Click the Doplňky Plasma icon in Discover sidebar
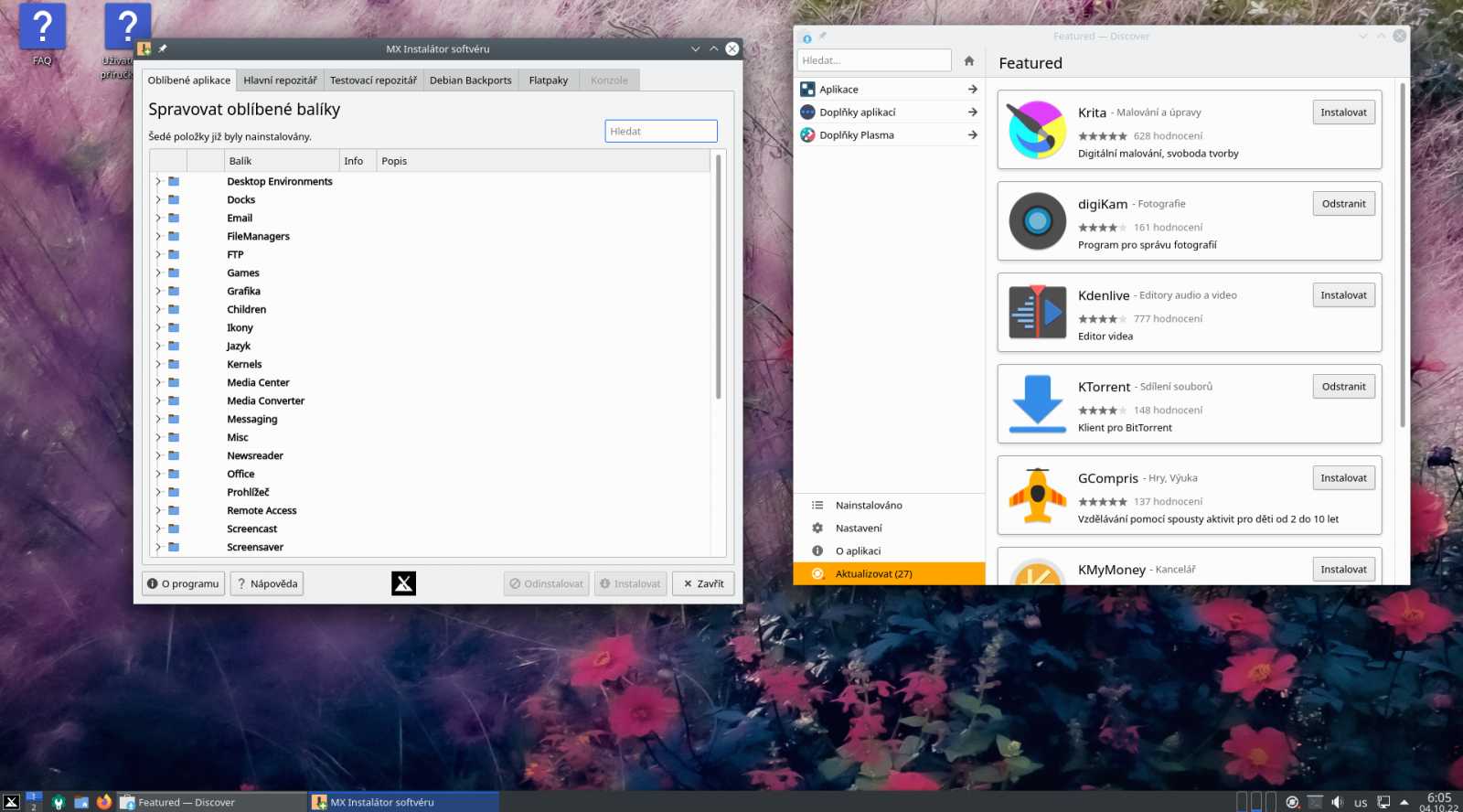Image resolution: width=1463 pixels, height=812 pixels. [x=807, y=134]
